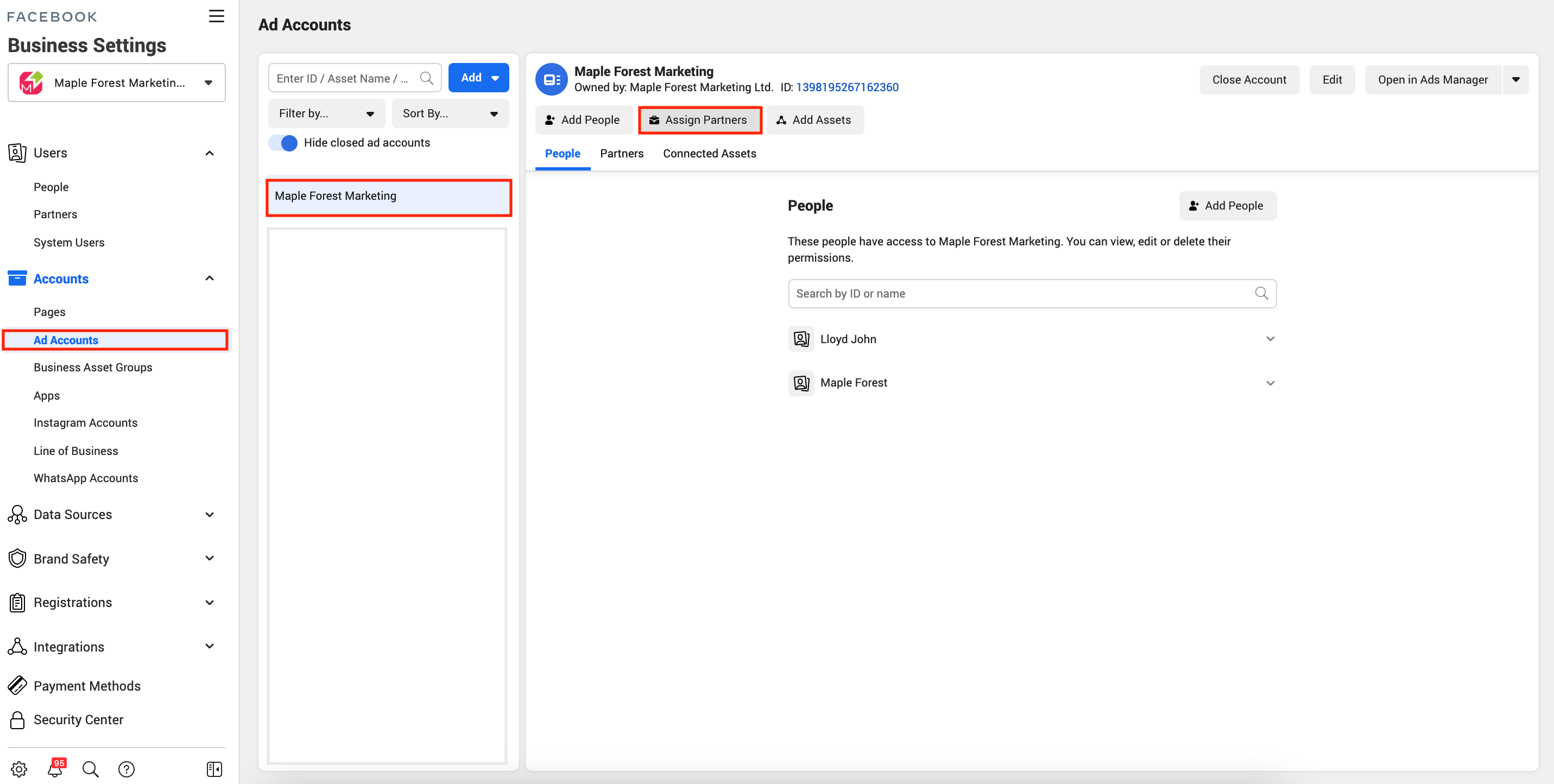Image resolution: width=1554 pixels, height=784 pixels.
Task: Expand the Data Sources section
Action: [210, 514]
